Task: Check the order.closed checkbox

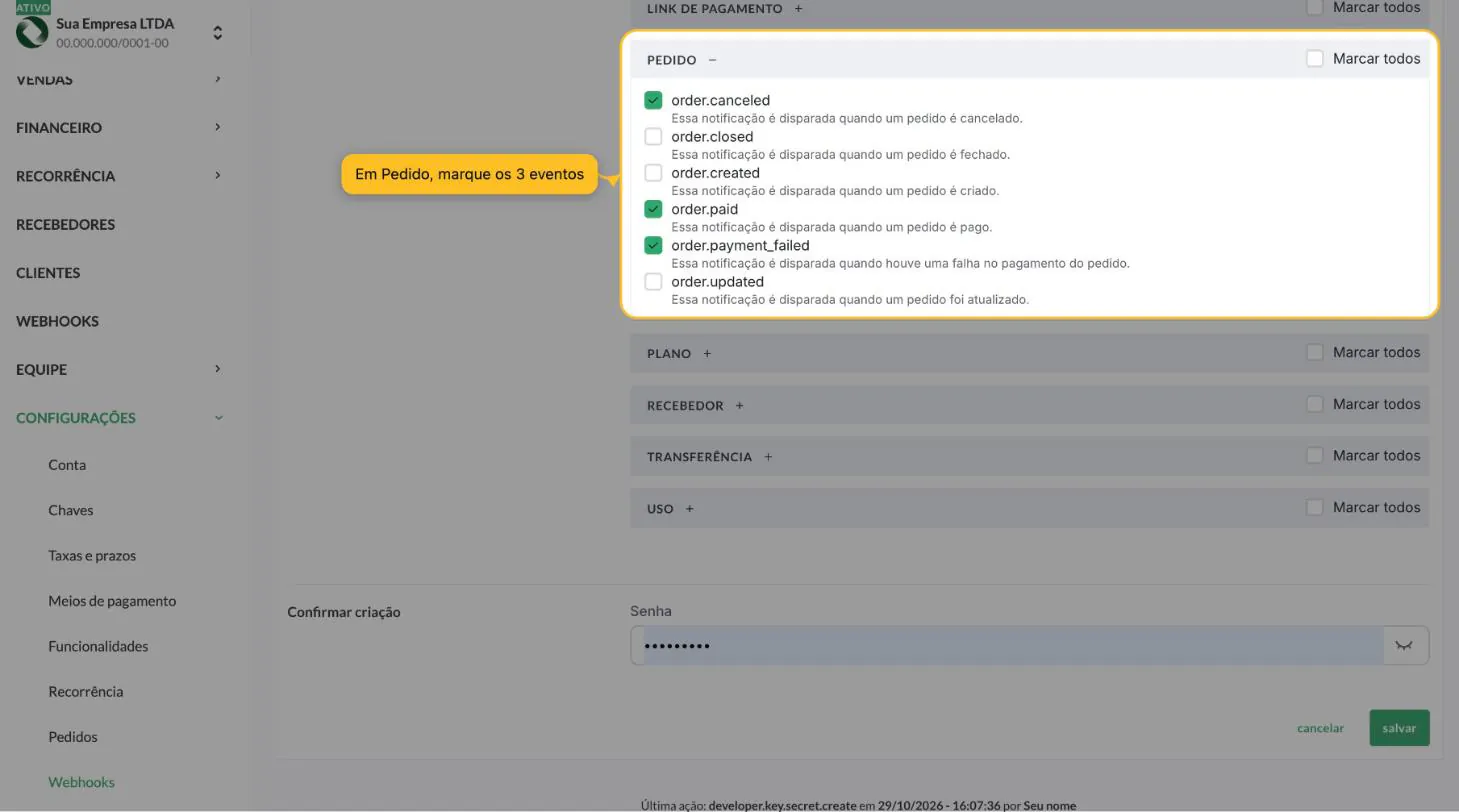Action: click(653, 136)
